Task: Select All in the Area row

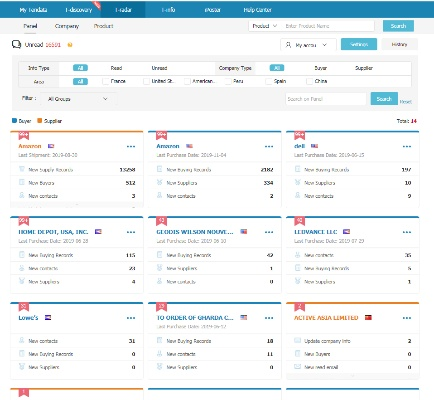Action: pyautogui.click(x=80, y=81)
